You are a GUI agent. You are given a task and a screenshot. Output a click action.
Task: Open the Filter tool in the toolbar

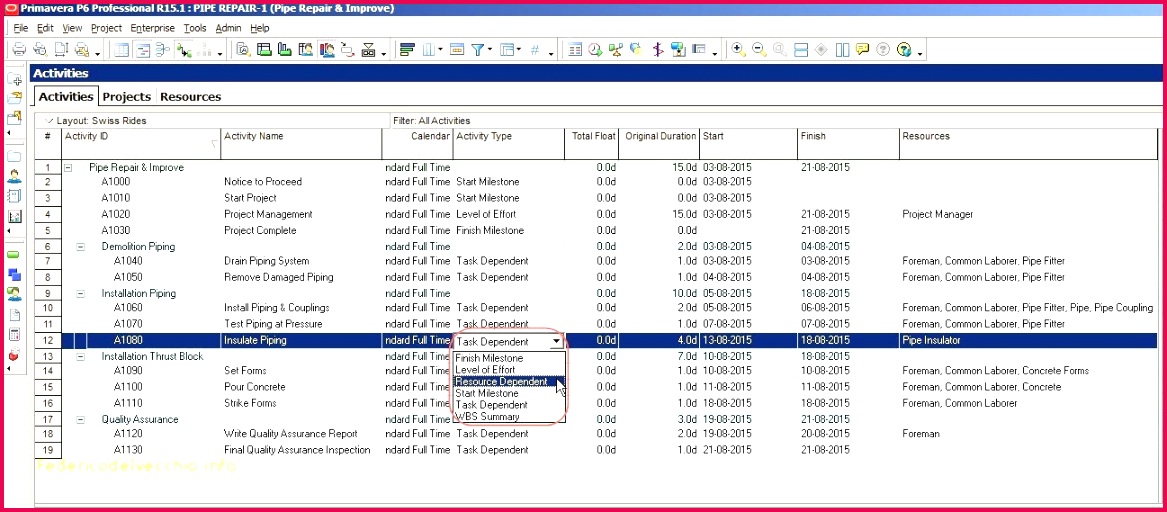coord(479,49)
